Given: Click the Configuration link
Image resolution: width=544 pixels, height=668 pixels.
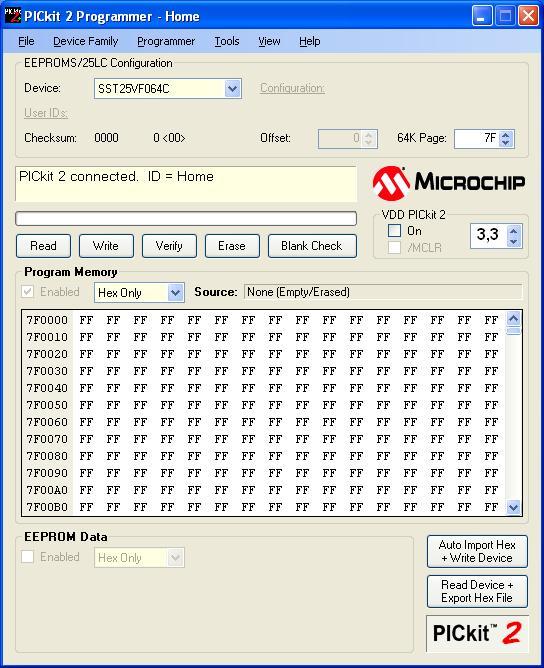Looking at the screenshot, I should [x=292, y=88].
